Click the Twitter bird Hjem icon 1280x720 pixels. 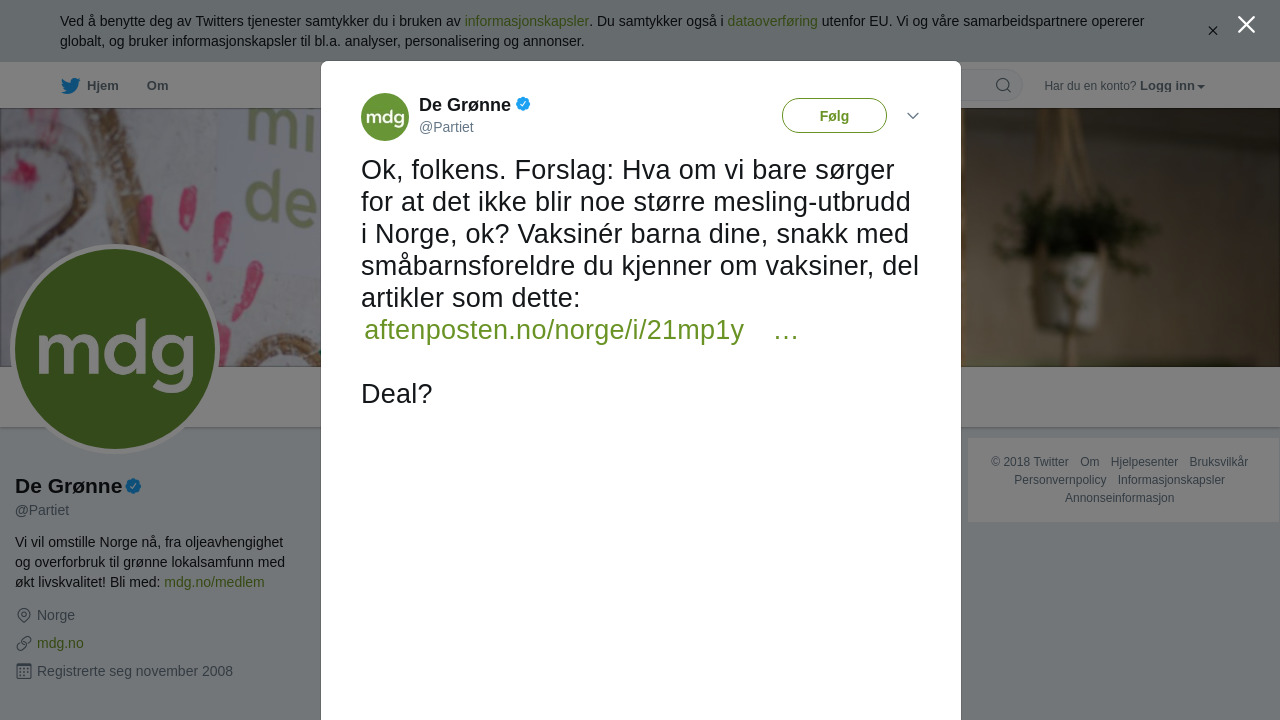pyautogui.click(x=70, y=86)
